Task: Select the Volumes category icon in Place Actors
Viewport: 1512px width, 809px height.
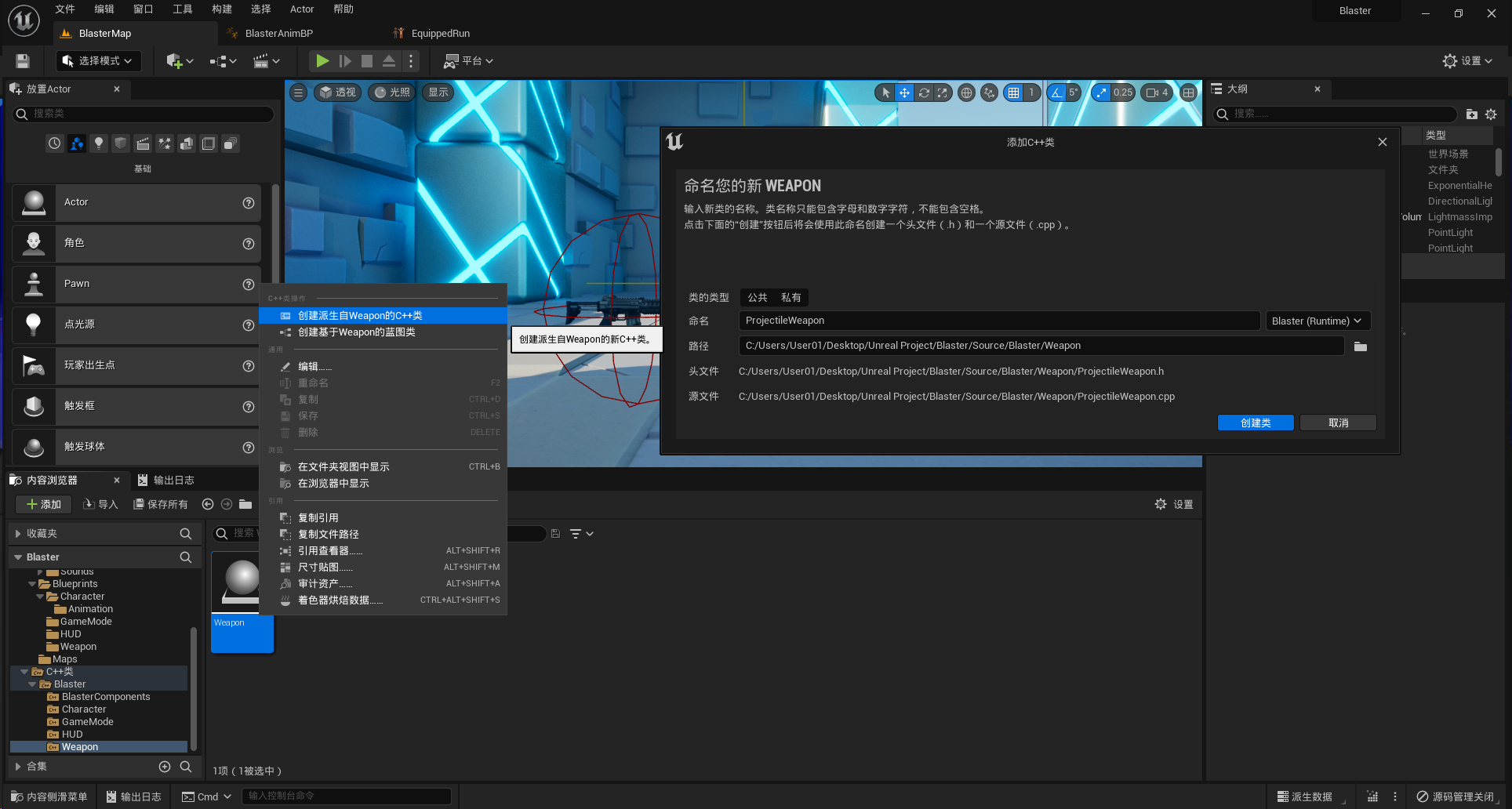Action: pos(209,143)
